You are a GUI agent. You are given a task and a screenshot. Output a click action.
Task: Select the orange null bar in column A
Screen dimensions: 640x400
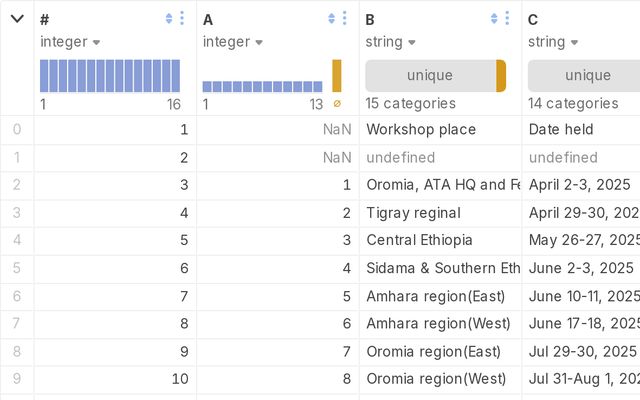337,76
